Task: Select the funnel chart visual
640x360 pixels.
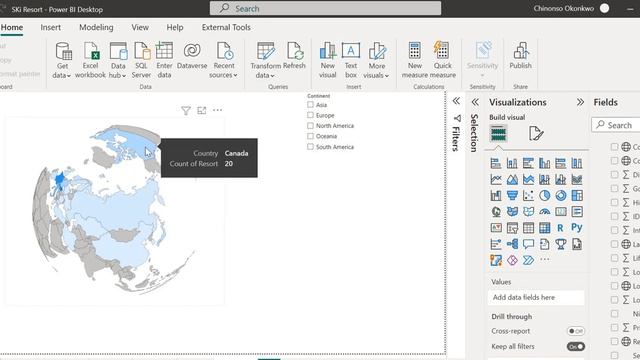Action: click(x=512, y=196)
